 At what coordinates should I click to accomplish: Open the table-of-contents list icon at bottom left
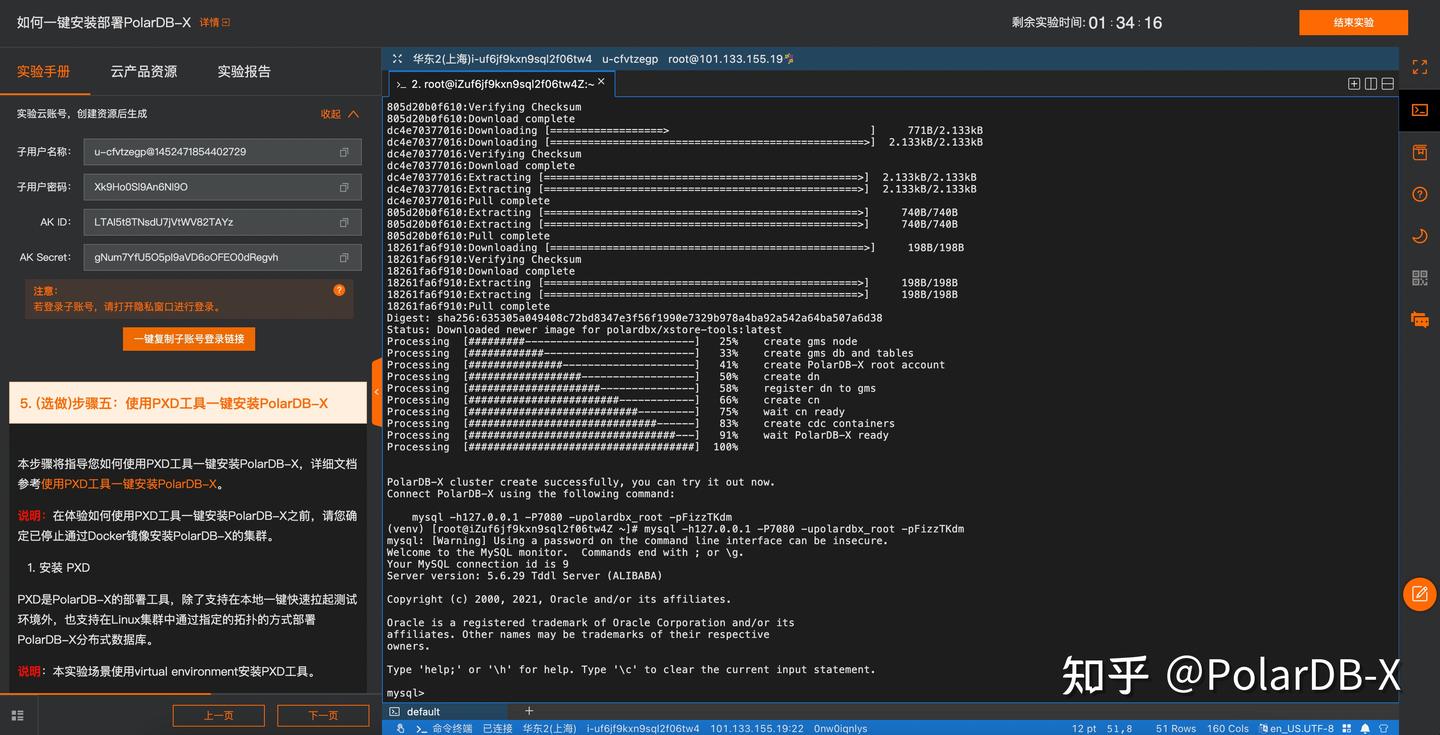tap(17, 715)
